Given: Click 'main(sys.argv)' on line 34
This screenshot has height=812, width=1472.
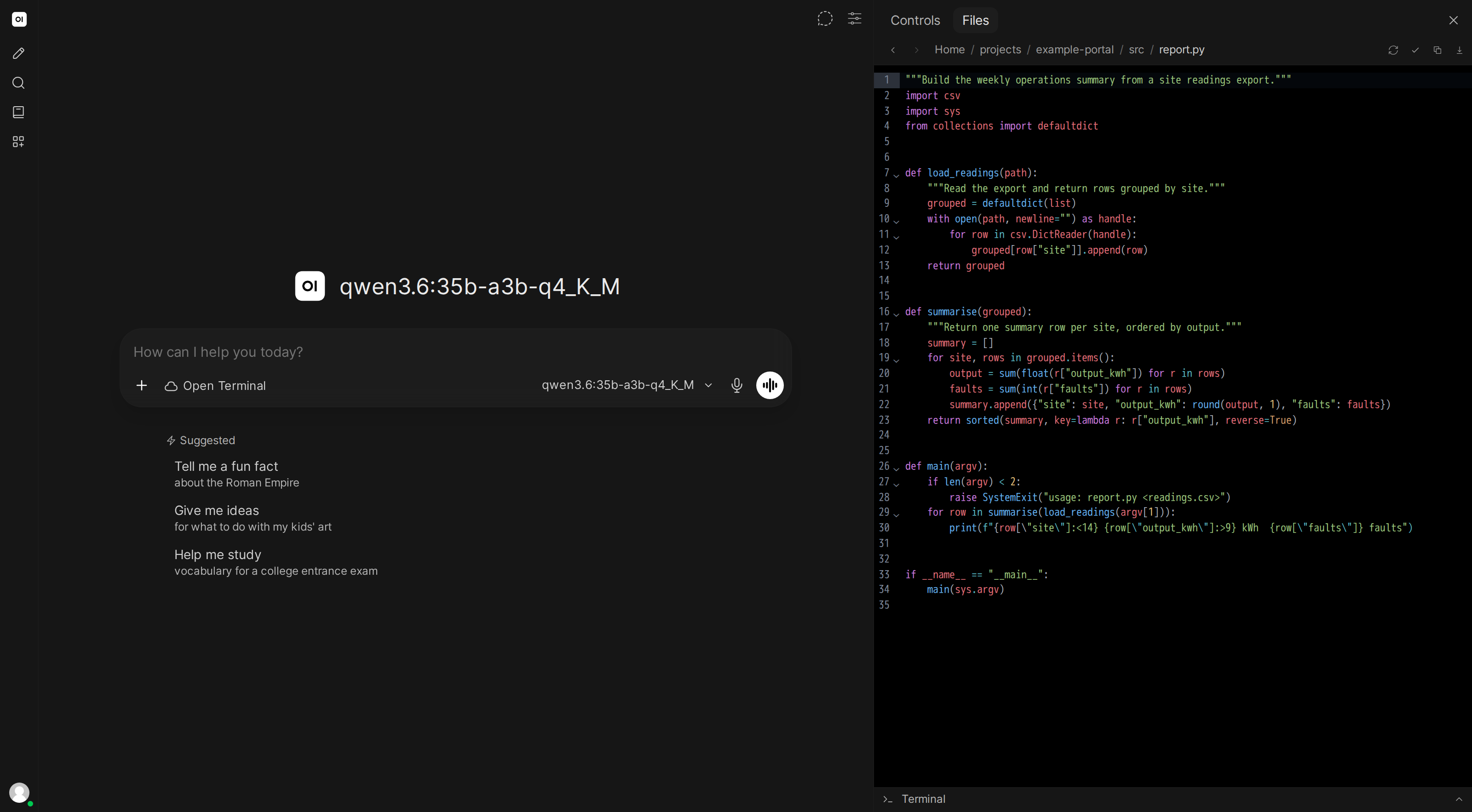Looking at the screenshot, I should [965, 589].
